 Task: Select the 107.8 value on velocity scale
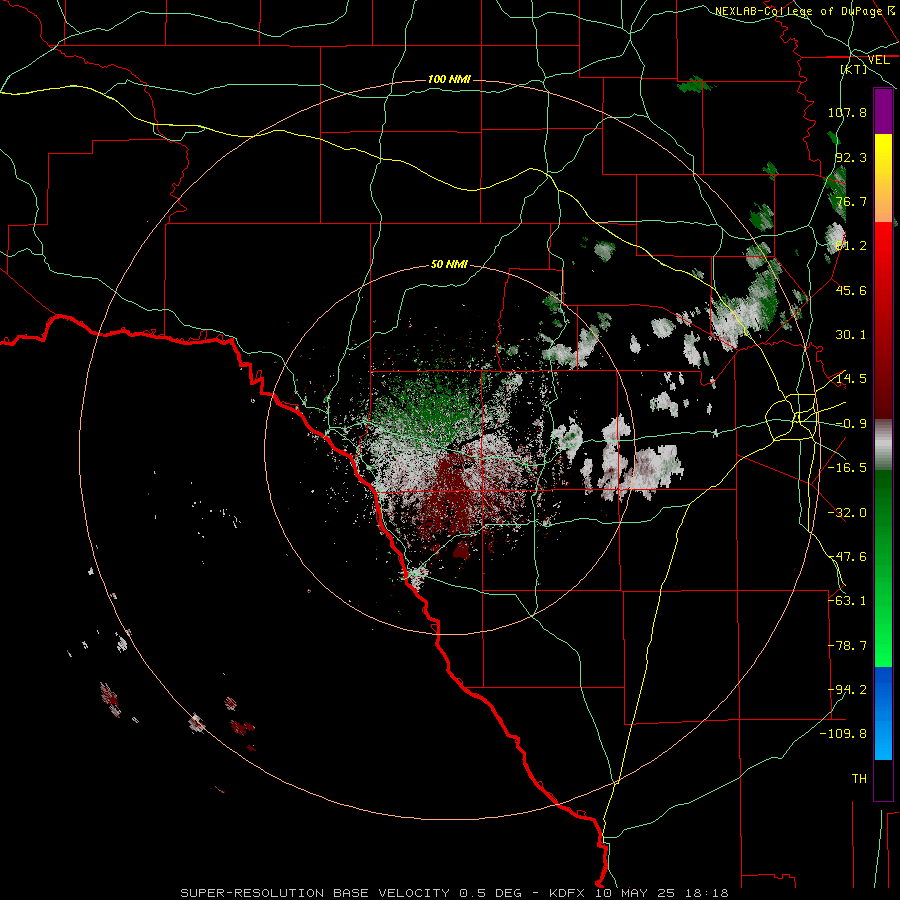[x=847, y=112]
